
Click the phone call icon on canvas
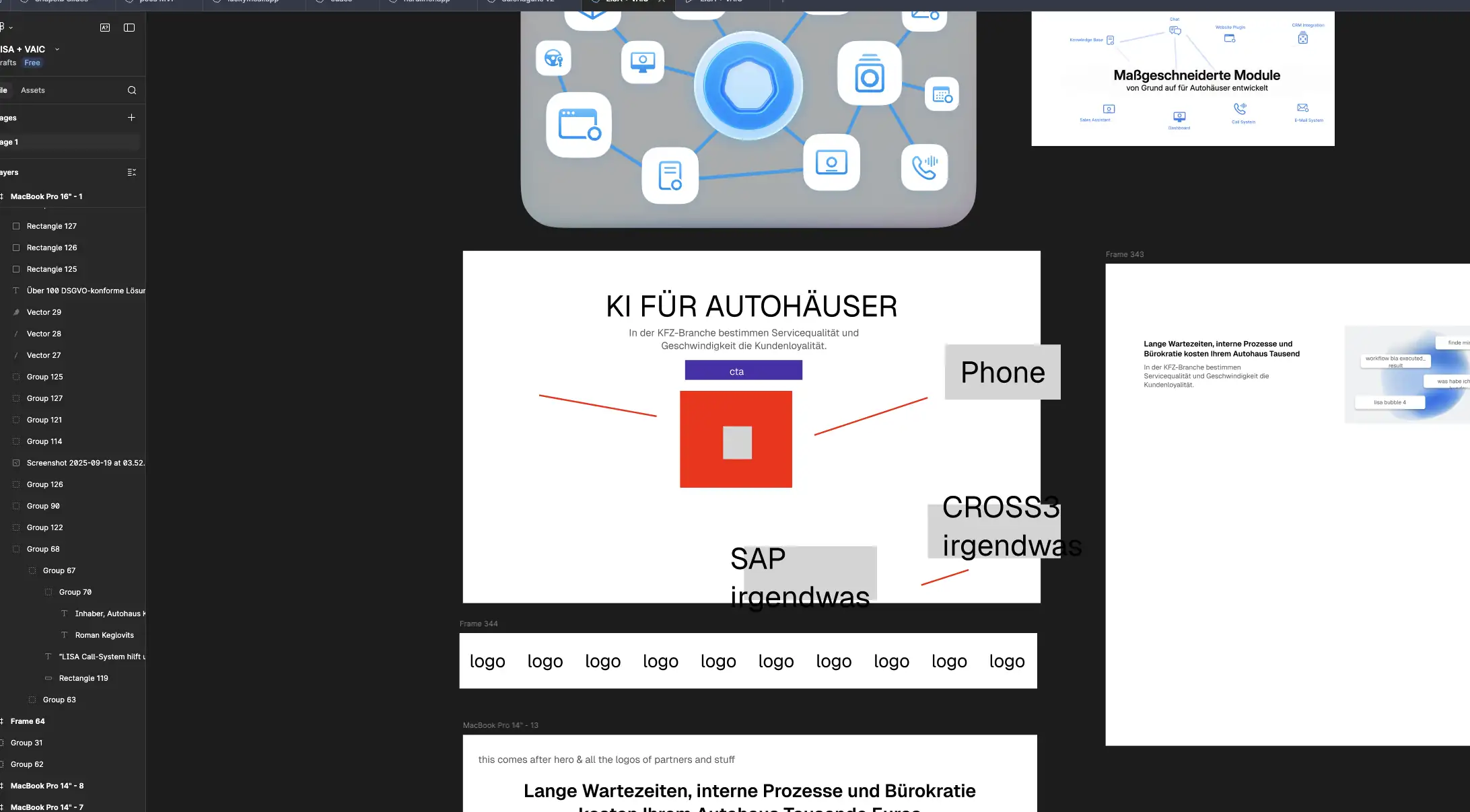coord(924,167)
